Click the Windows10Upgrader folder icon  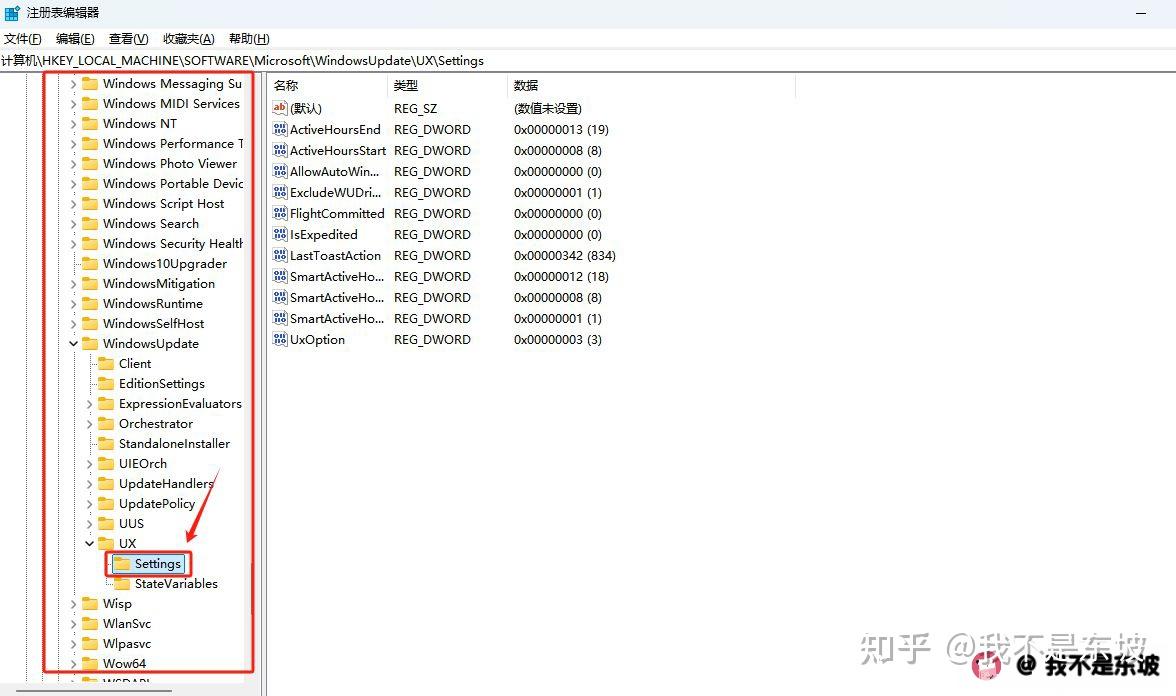(90, 264)
